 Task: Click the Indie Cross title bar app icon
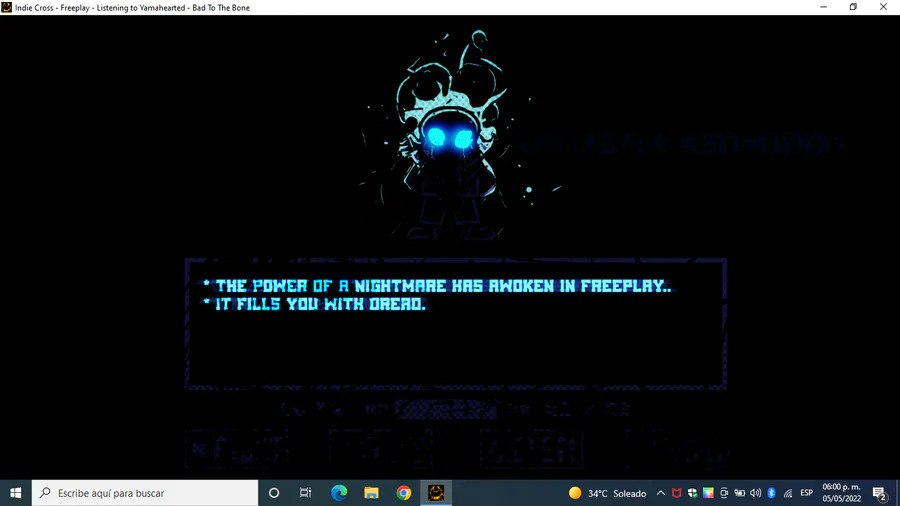click(6, 7)
